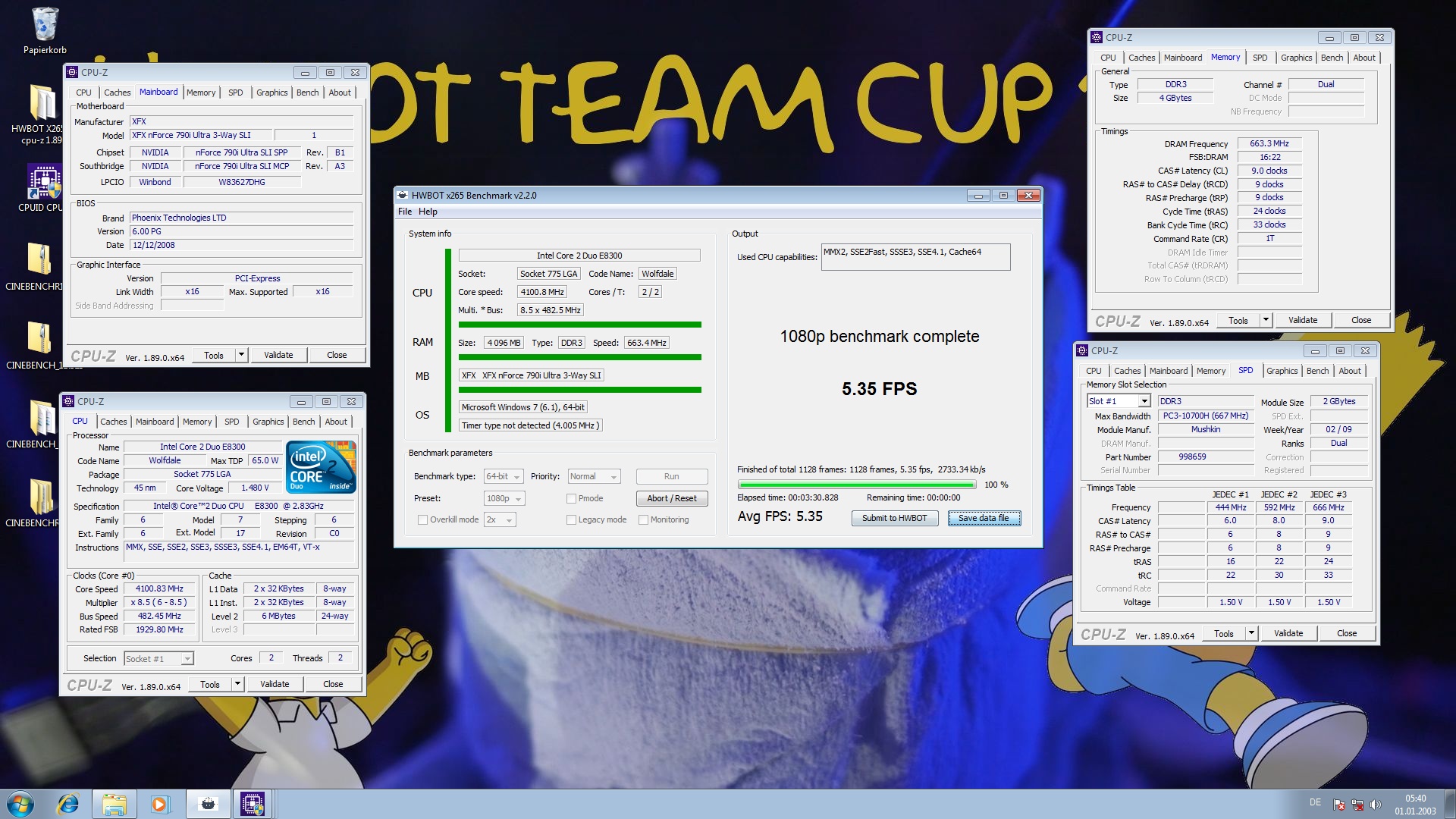Open the Overkill 2x multiplier dropdown
This screenshot has height=819, width=1456.
500,519
